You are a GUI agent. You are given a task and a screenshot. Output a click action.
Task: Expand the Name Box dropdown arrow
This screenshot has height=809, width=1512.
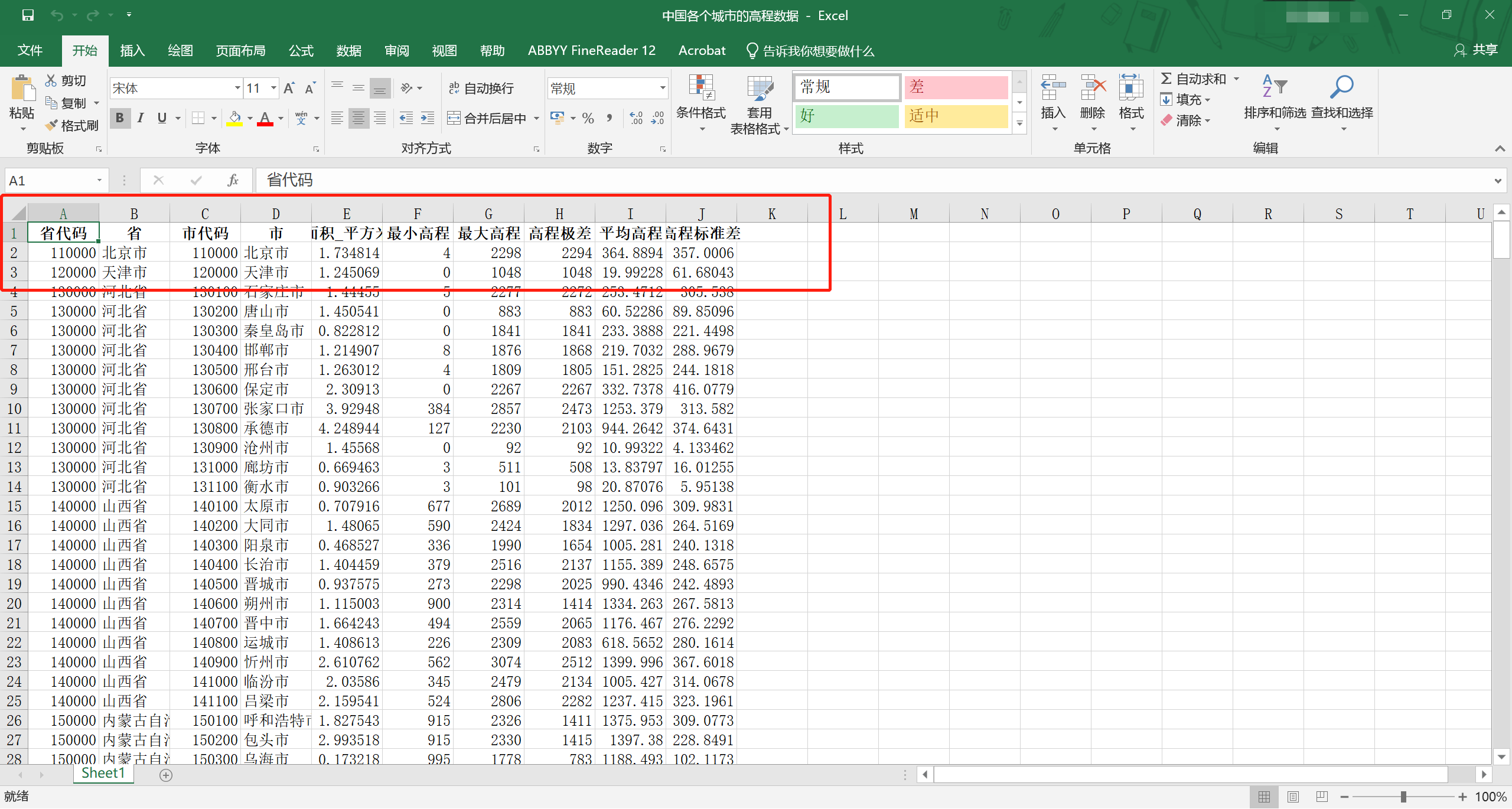pos(99,180)
